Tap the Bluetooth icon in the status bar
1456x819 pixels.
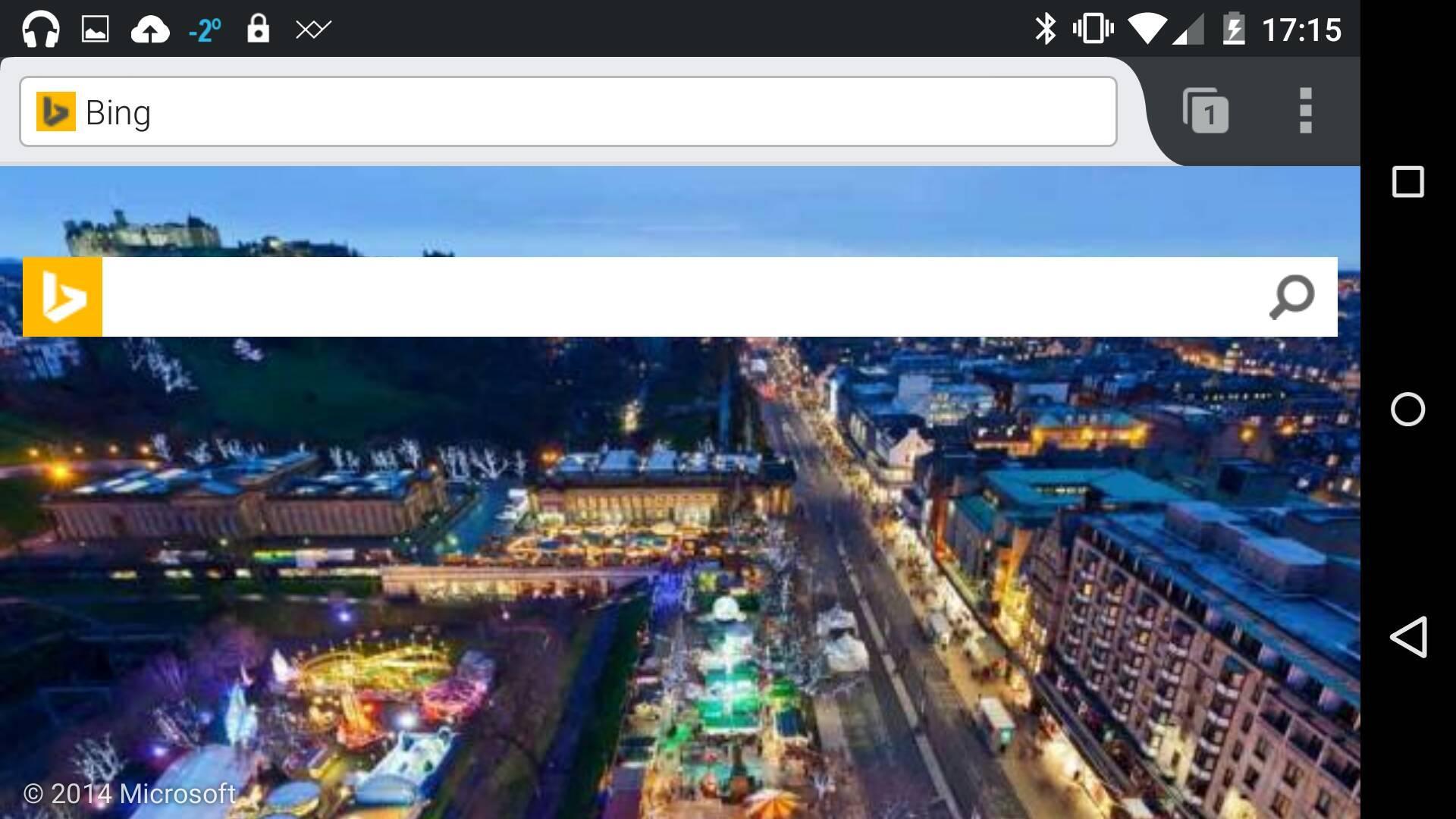tap(1046, 29)
